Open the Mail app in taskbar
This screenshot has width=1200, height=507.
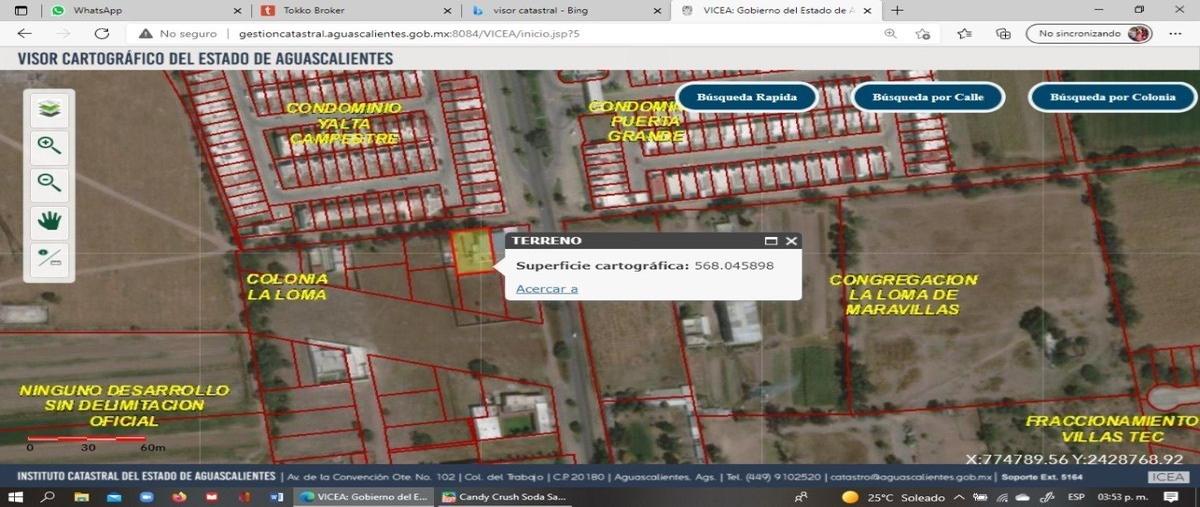(x=114, y=497)
